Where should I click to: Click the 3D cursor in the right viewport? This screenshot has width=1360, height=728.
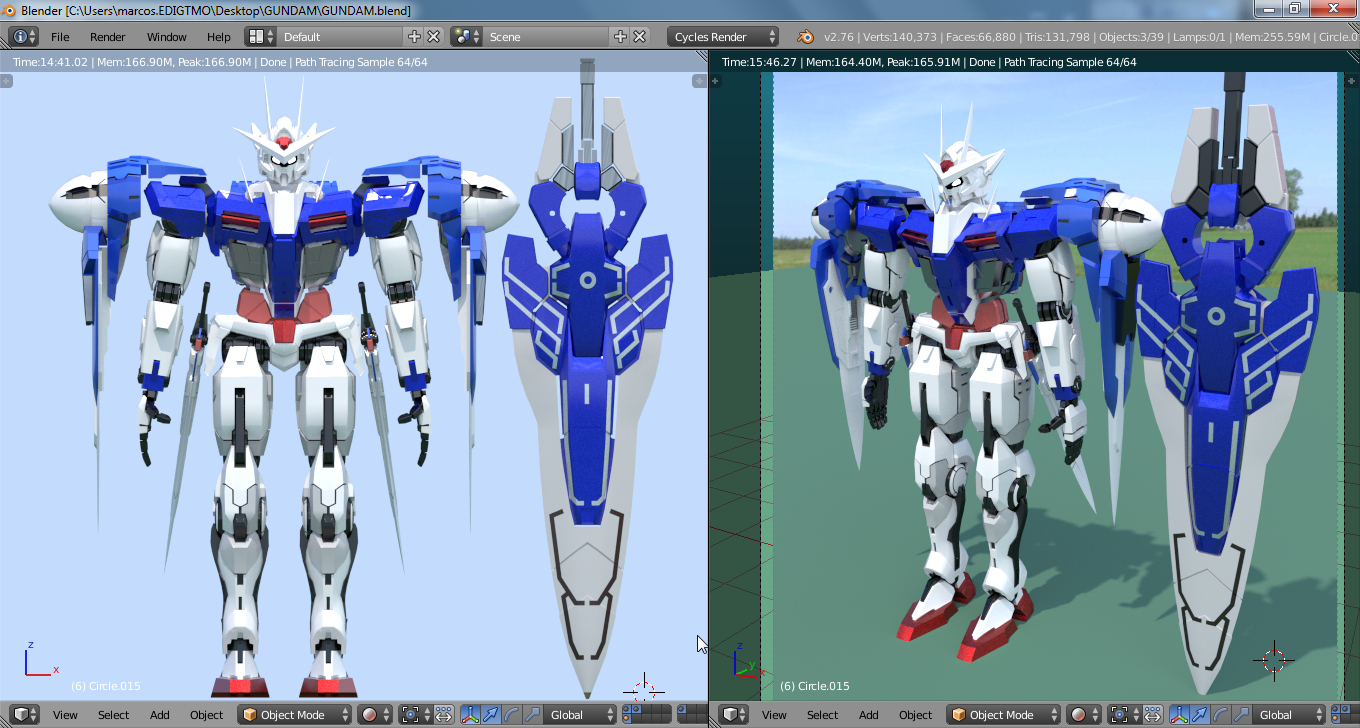click(x=1274, y=660)
